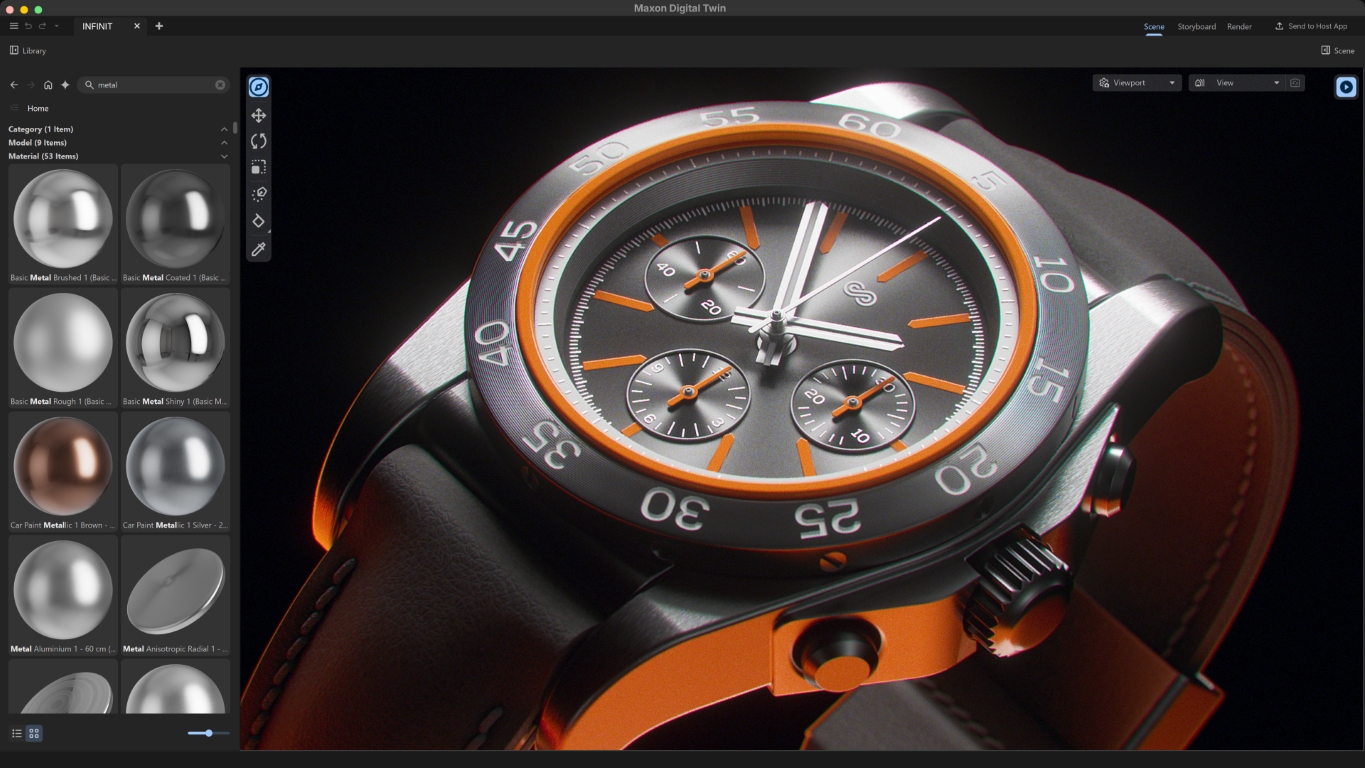
Task: Activate the rectangular selection tool
Action: [258, 167]
